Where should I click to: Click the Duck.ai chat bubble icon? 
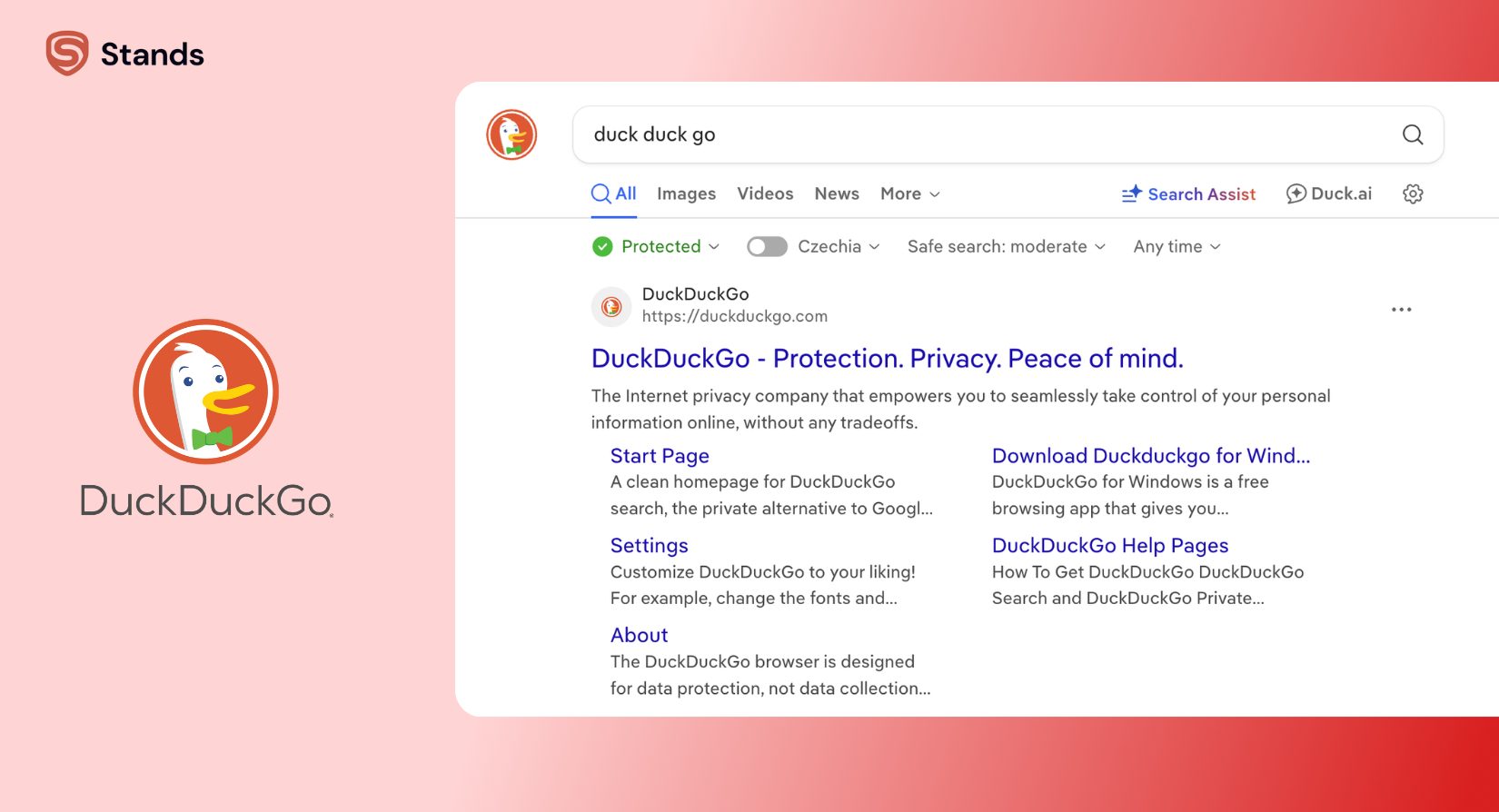click(x=1296, y=193)
